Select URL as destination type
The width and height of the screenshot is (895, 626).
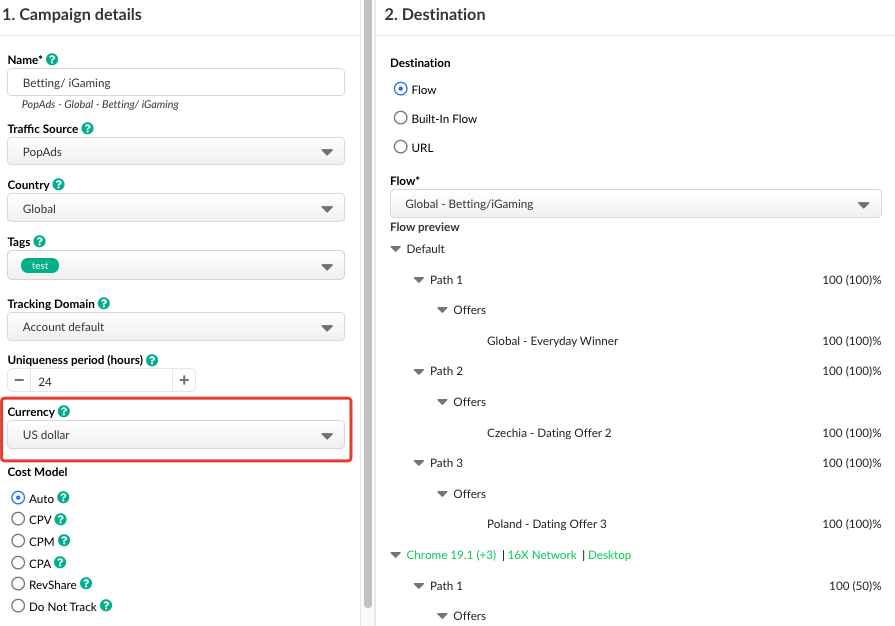[x=400, y=147]
